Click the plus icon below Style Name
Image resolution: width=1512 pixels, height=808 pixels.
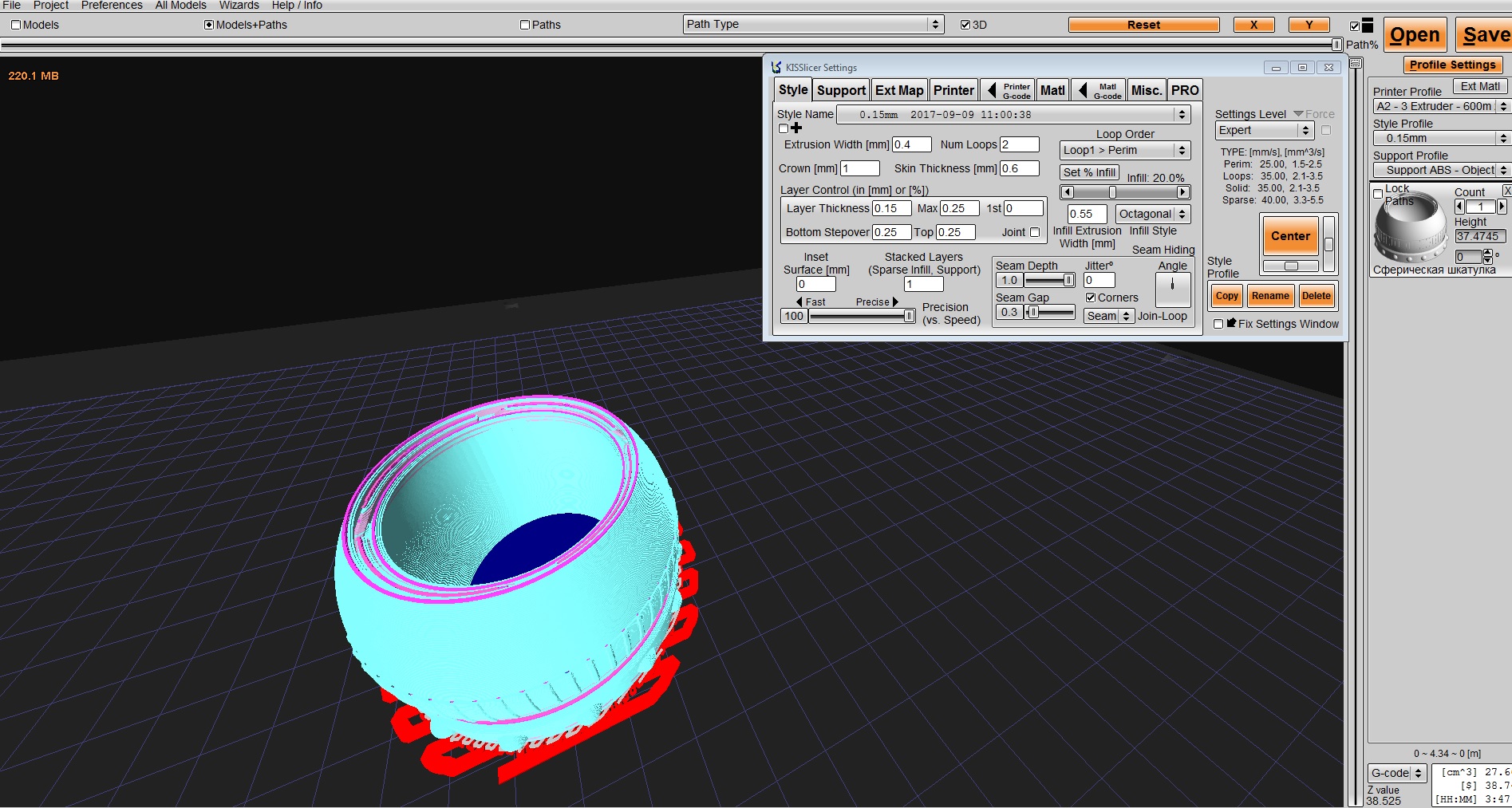pos(796,128)
